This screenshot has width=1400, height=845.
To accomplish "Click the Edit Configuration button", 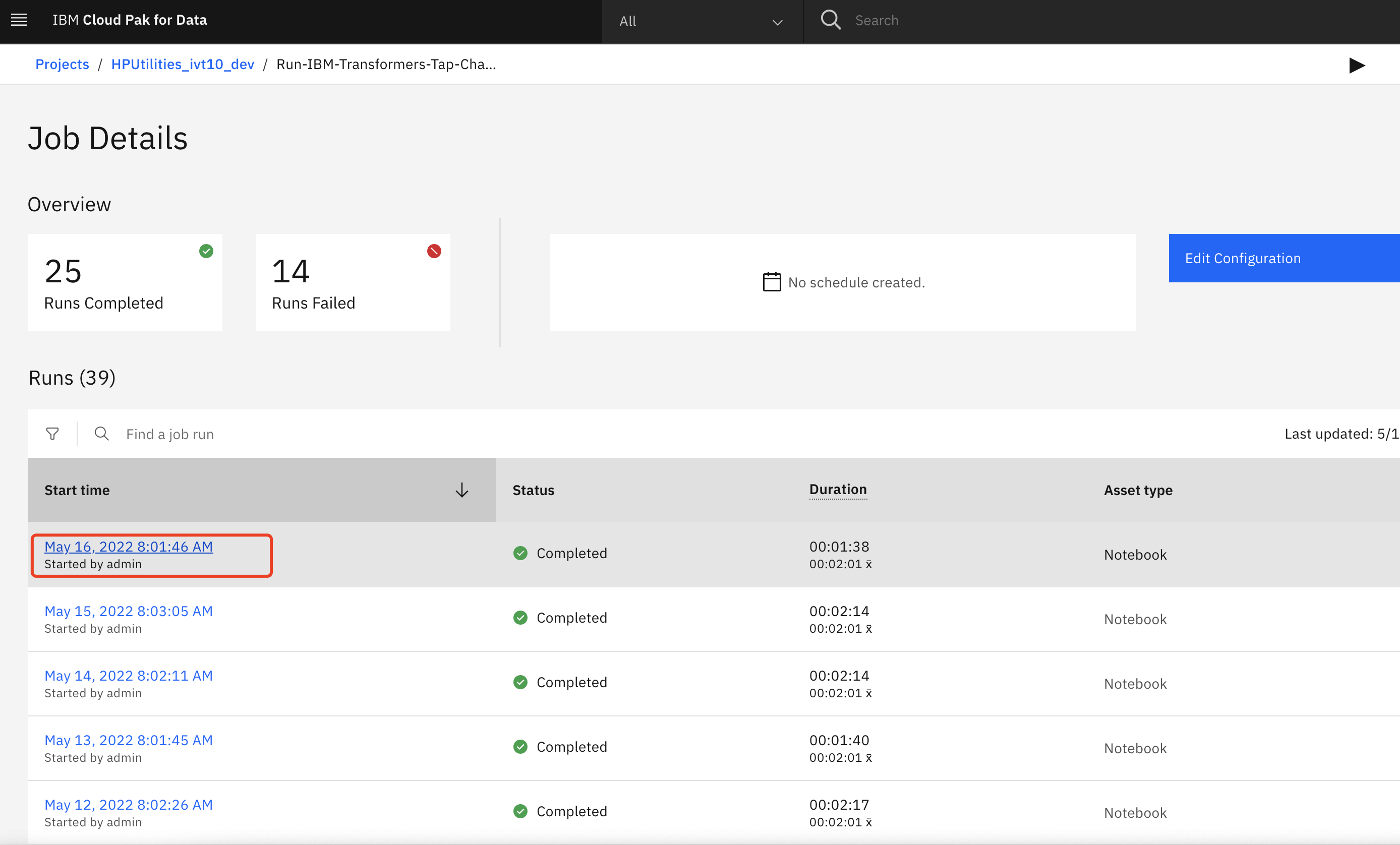I will click(1284, 258).
